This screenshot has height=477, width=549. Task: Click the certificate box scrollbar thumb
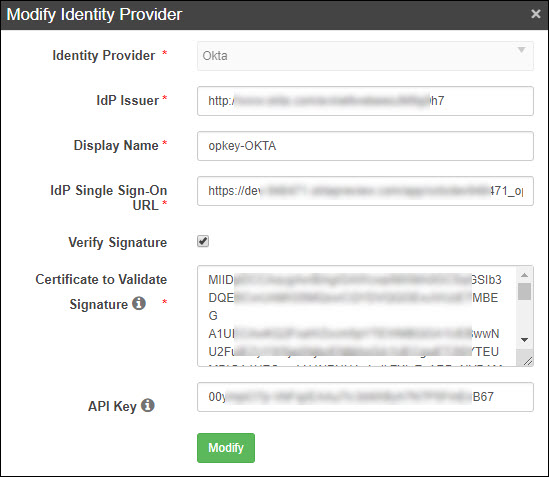pyautogui.click(x=524, y=291)
